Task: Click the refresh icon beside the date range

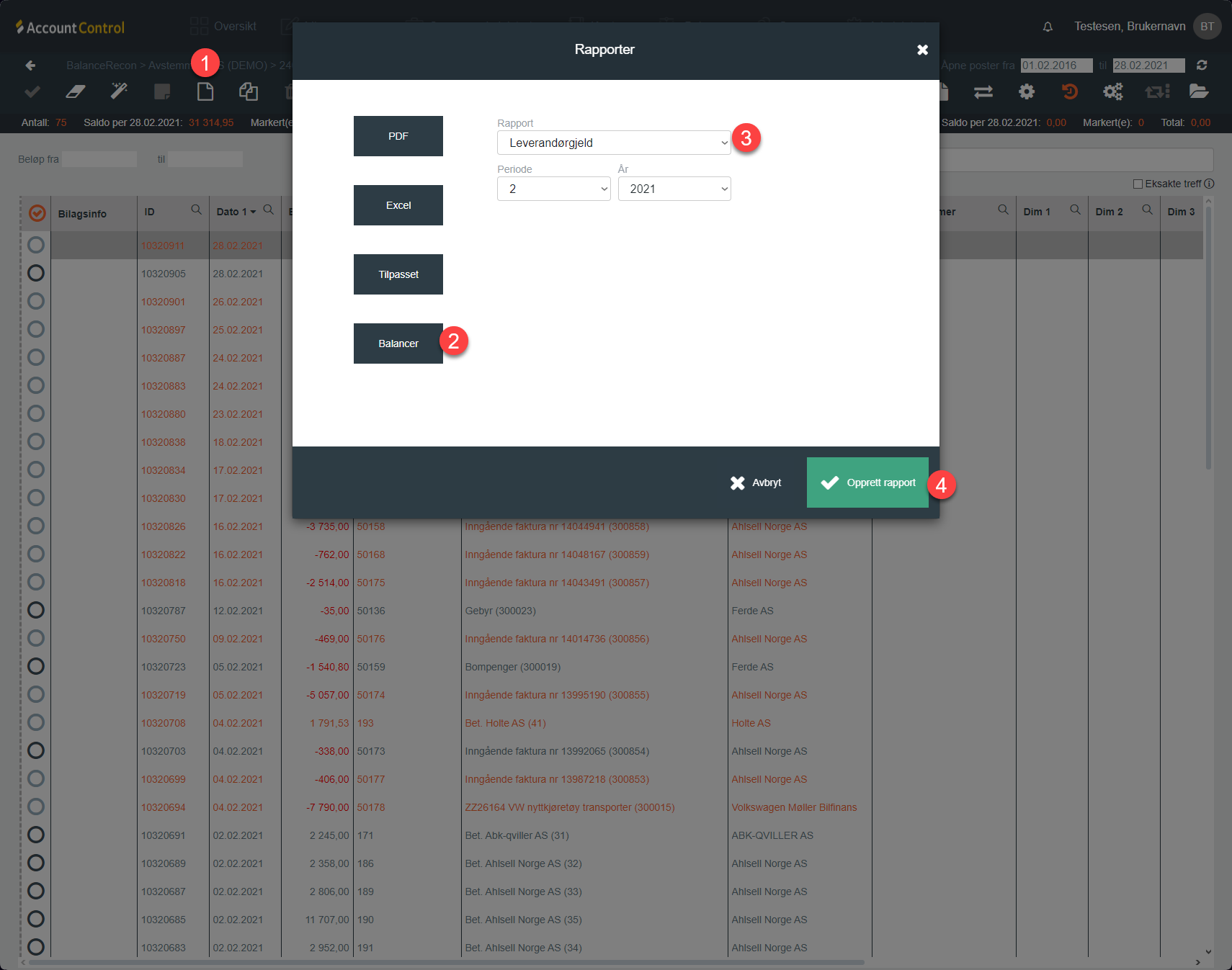Action: click(1202, 66)
